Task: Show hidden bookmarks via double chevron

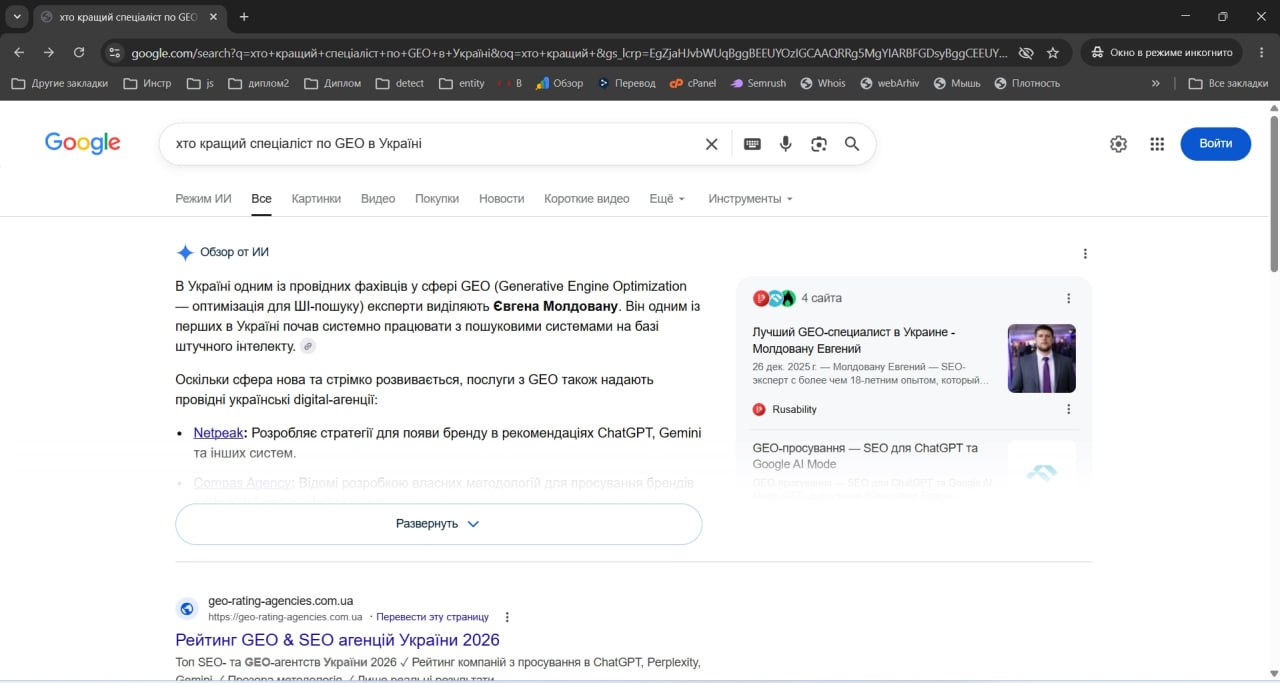Action: click(x=1156, y=83)
